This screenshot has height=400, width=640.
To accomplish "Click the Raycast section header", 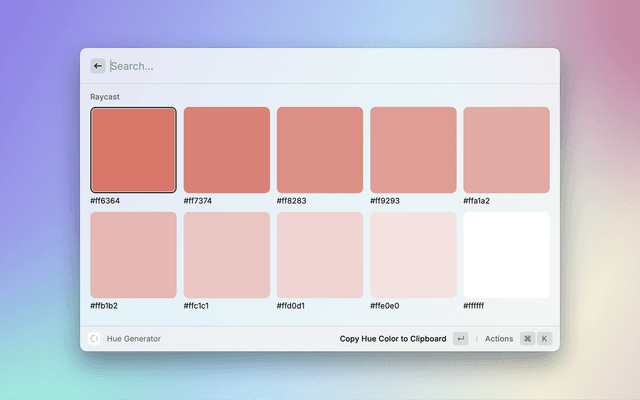I will click(x=105, y=97).
